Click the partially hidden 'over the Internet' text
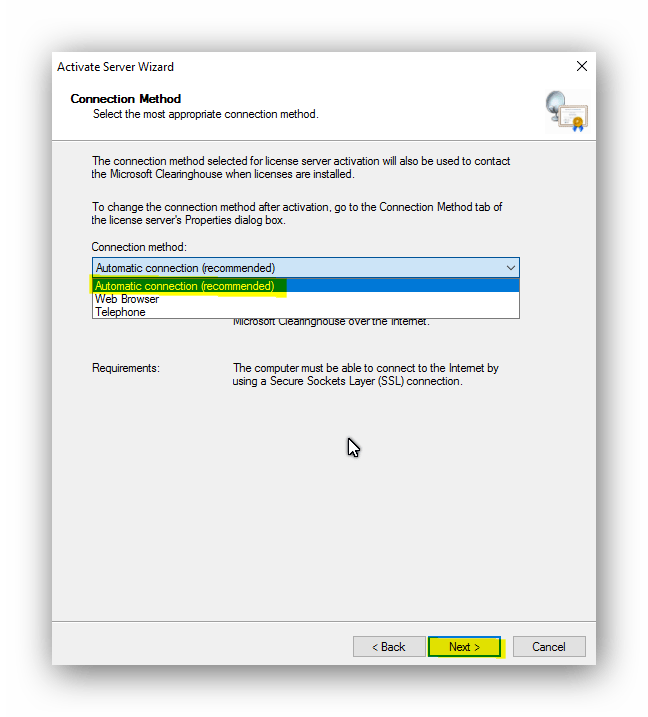Screen dimensions: 648x717 332,322
